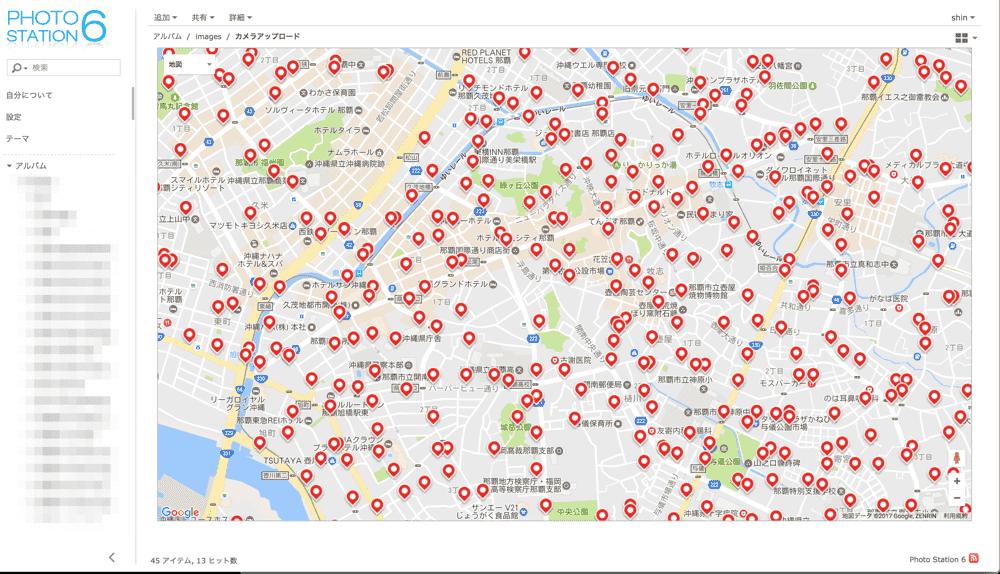Click the 古謝医院 map label
The image size is (1000, 574).
click(x=575, y=360)
